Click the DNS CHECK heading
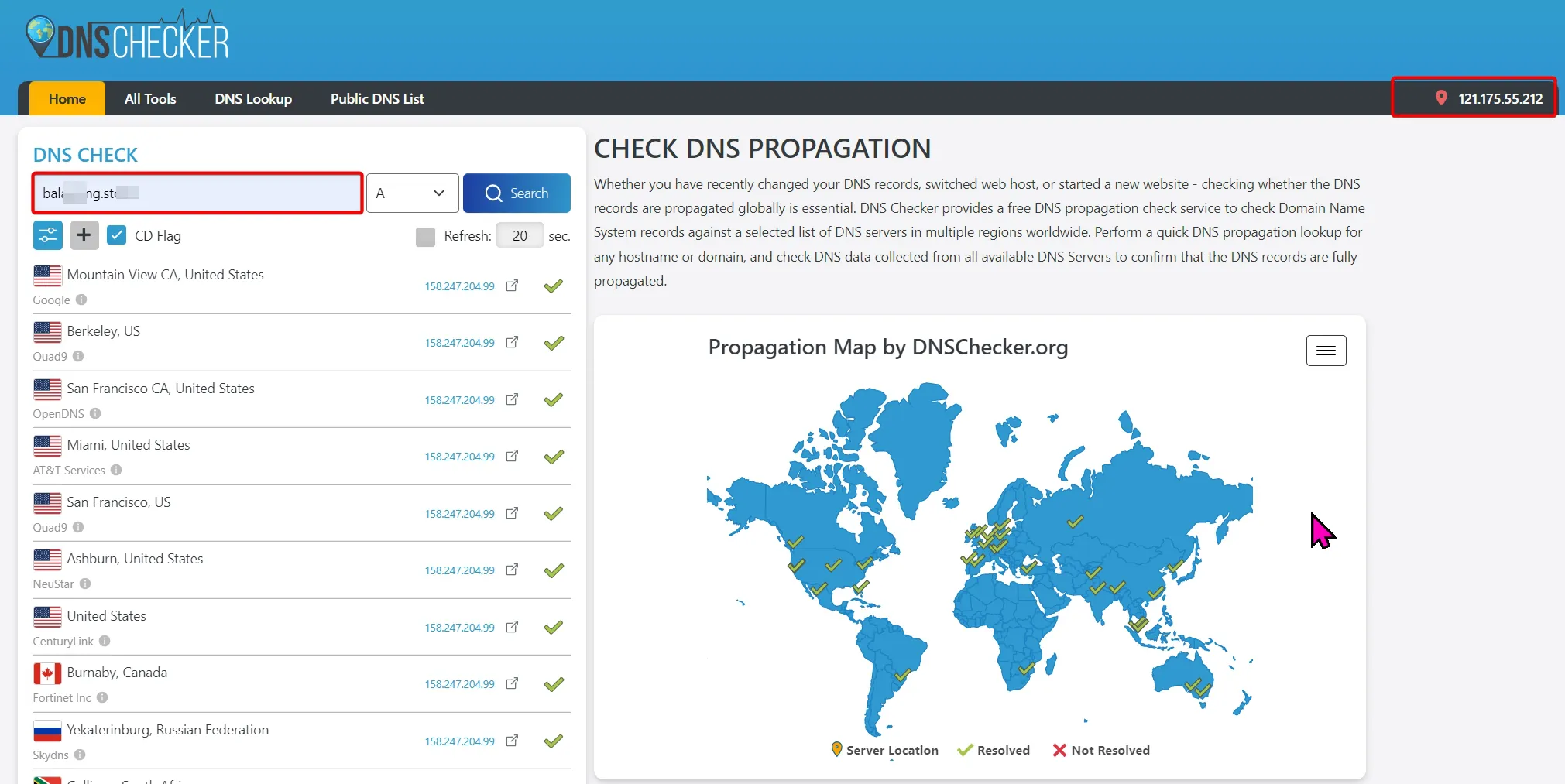The image size is (1565, 784). [85, 155]
